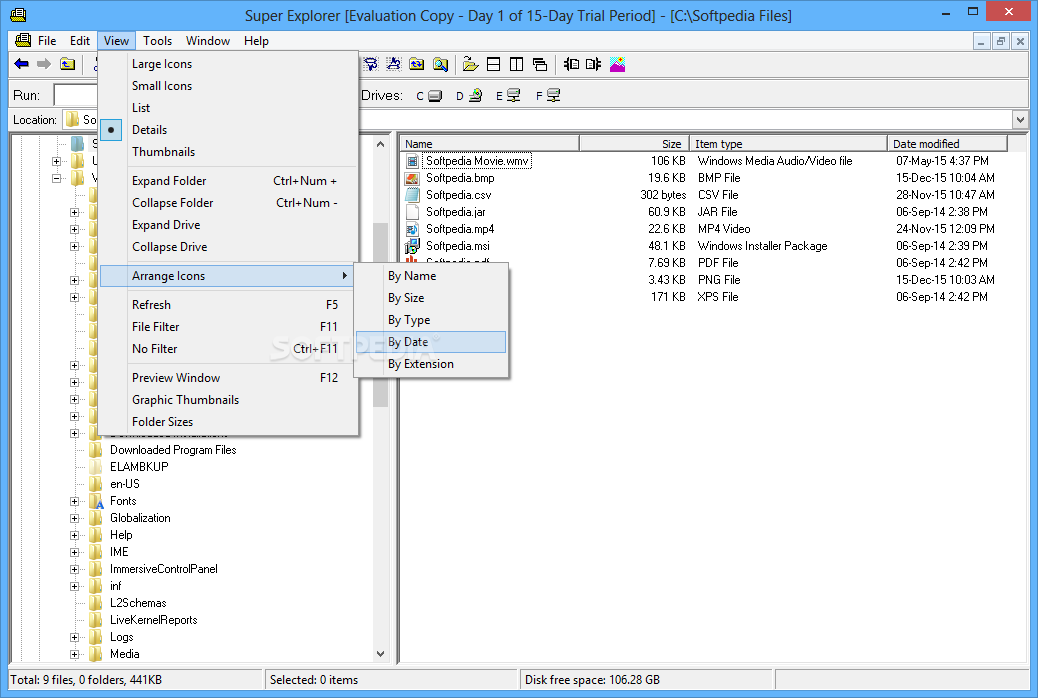
Task: Click inside the Run input field
Action: [x=75, y=95]
